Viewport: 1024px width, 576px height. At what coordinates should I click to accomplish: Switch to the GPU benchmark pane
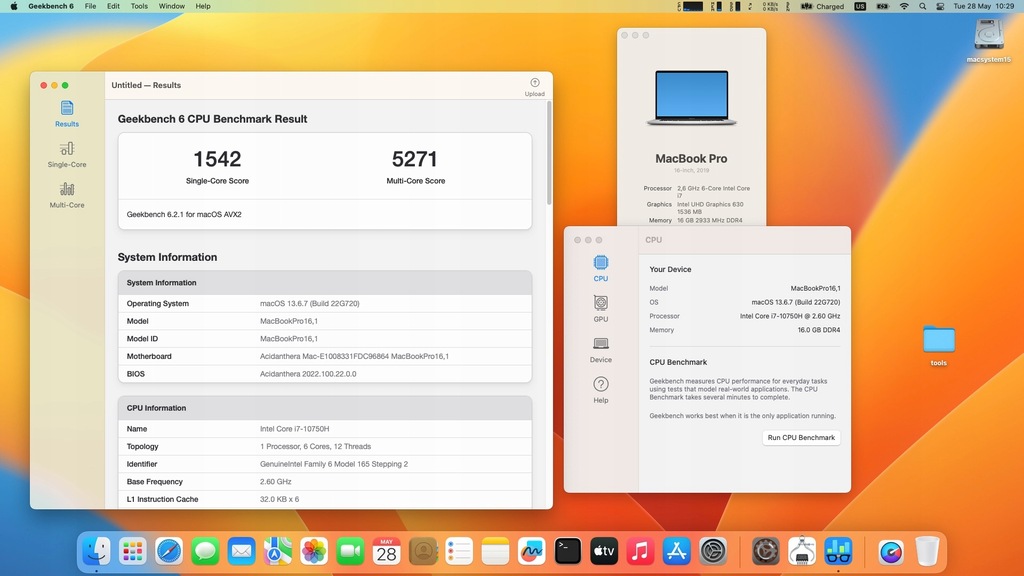tap(601, 307)
